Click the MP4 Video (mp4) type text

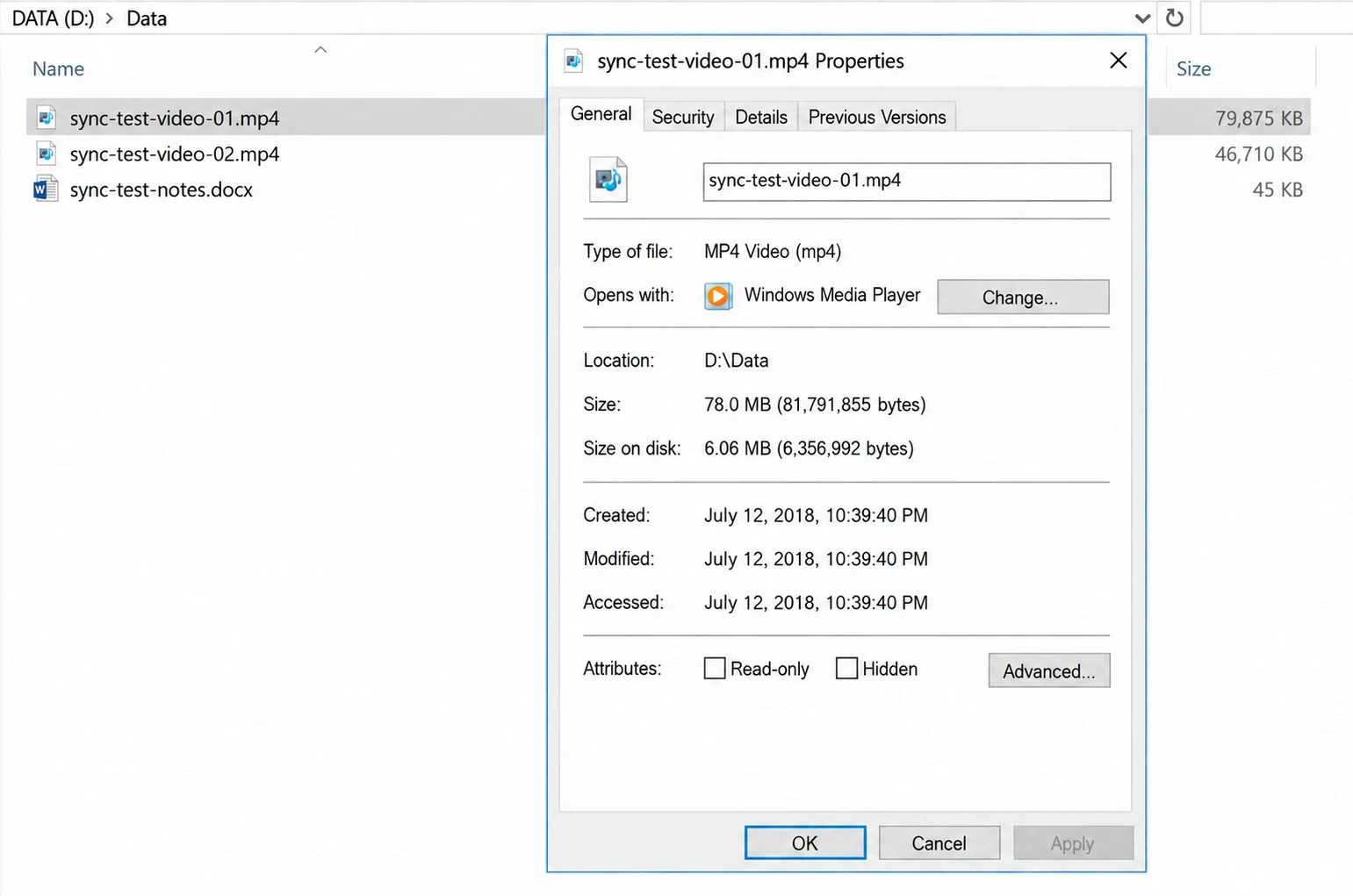pyautogui.click(x=773, y=252)
